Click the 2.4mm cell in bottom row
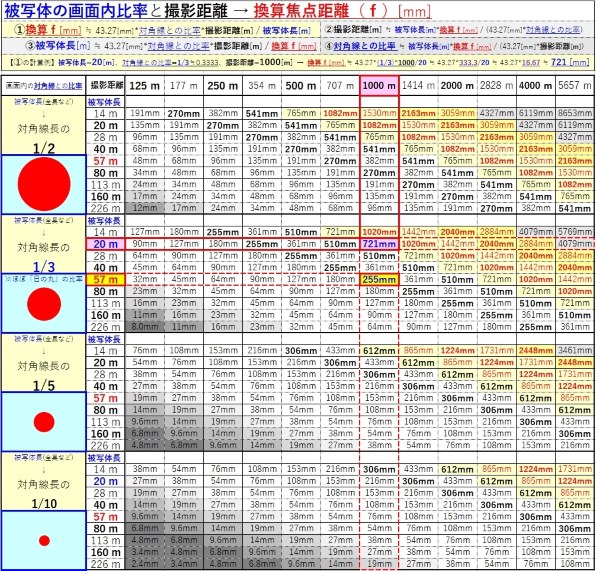596x571 pixels. click(x=145, y=564)
